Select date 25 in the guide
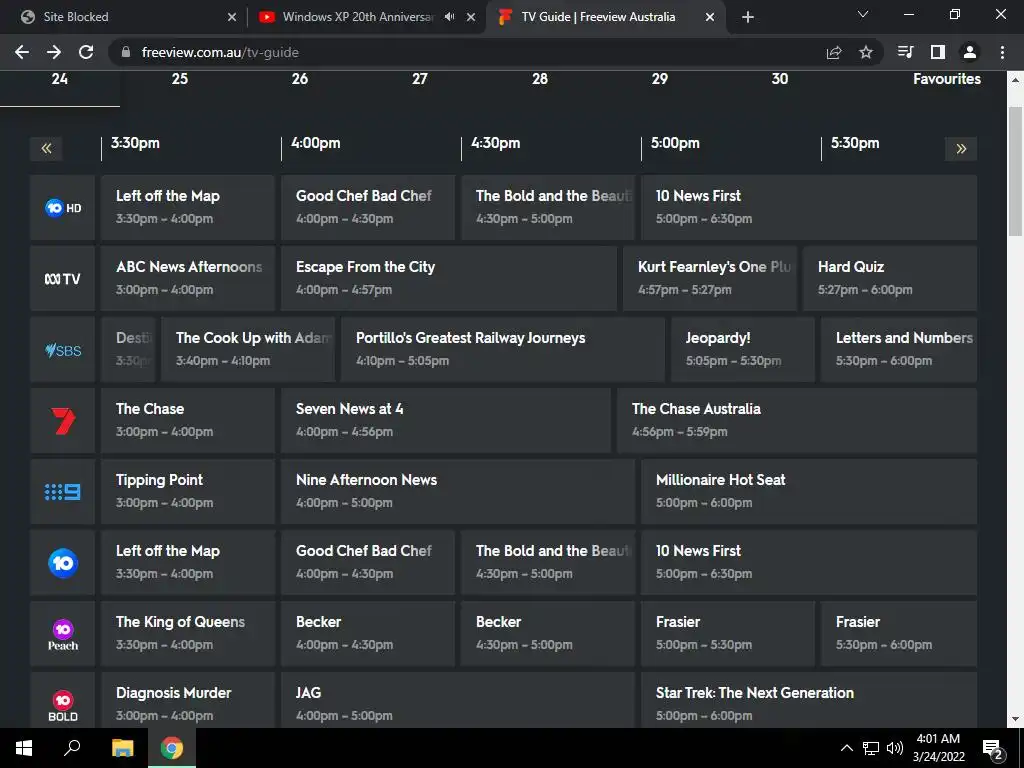 [180, 79]
